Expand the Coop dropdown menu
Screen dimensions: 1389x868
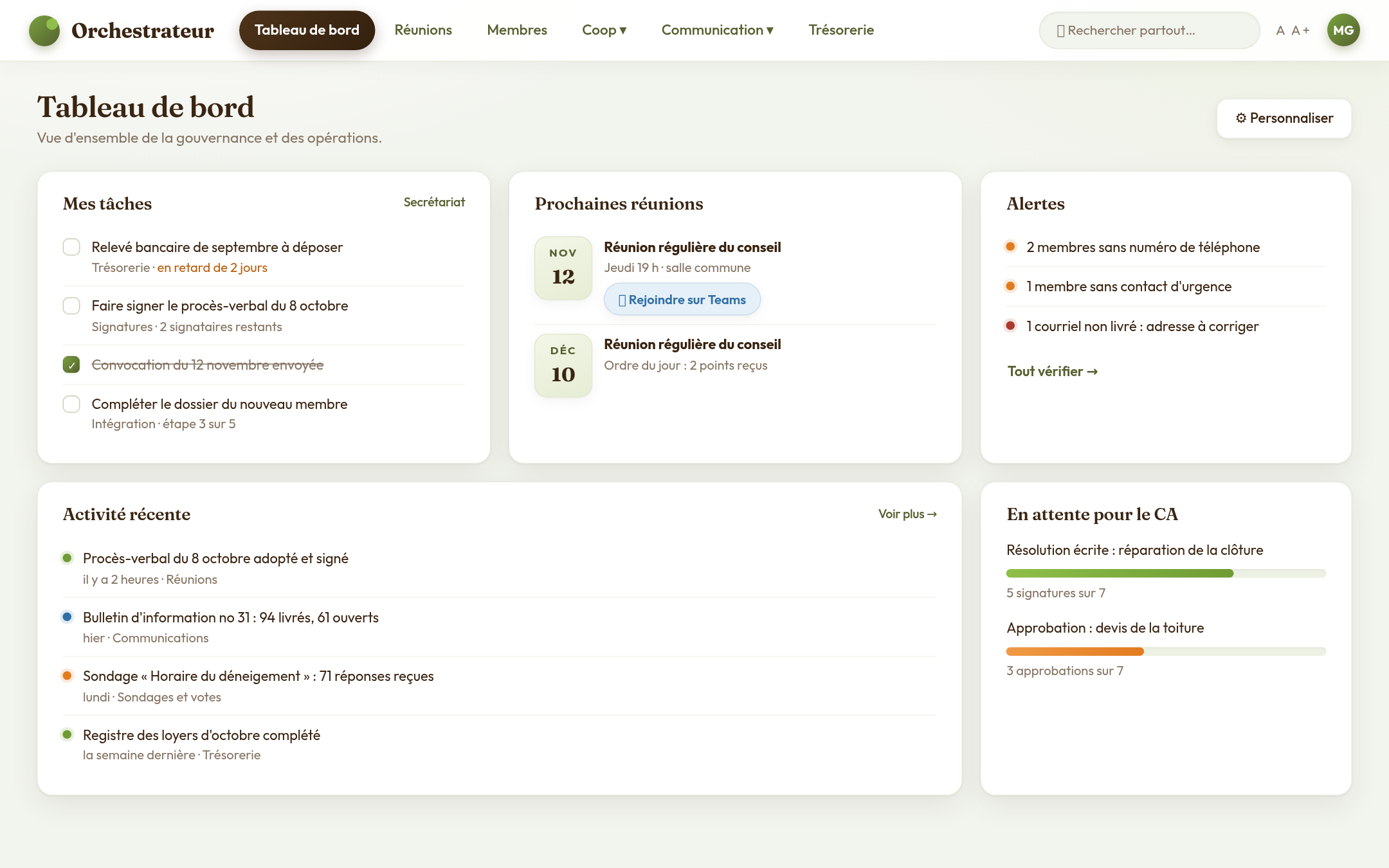click(x=604, y=30)
